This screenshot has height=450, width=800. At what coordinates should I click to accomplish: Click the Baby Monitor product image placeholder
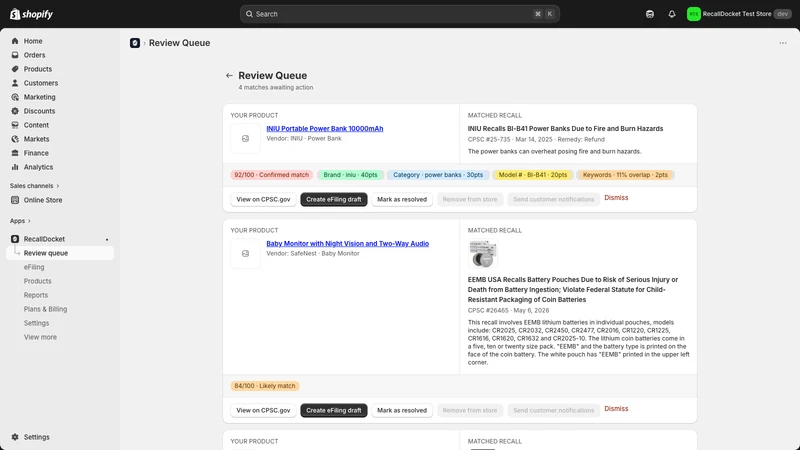(x=245, y=254)
